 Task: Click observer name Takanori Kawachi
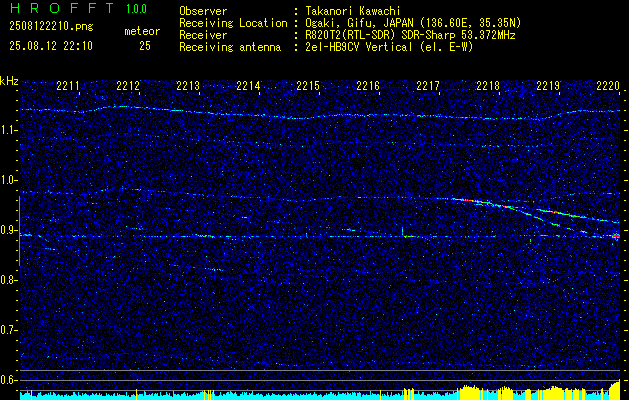tap(351, 12)
